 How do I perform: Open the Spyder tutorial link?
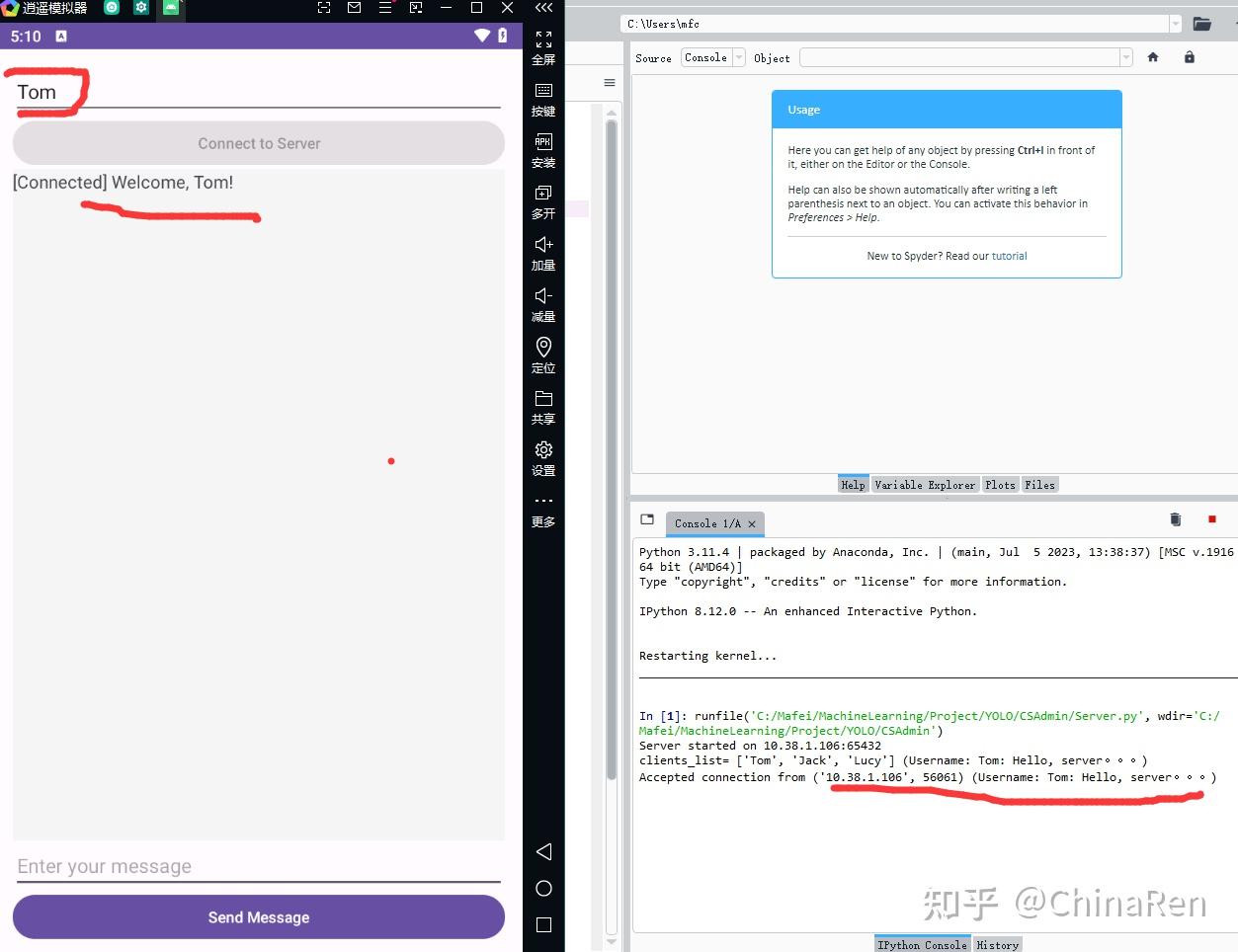click(x=1009, y=256)
